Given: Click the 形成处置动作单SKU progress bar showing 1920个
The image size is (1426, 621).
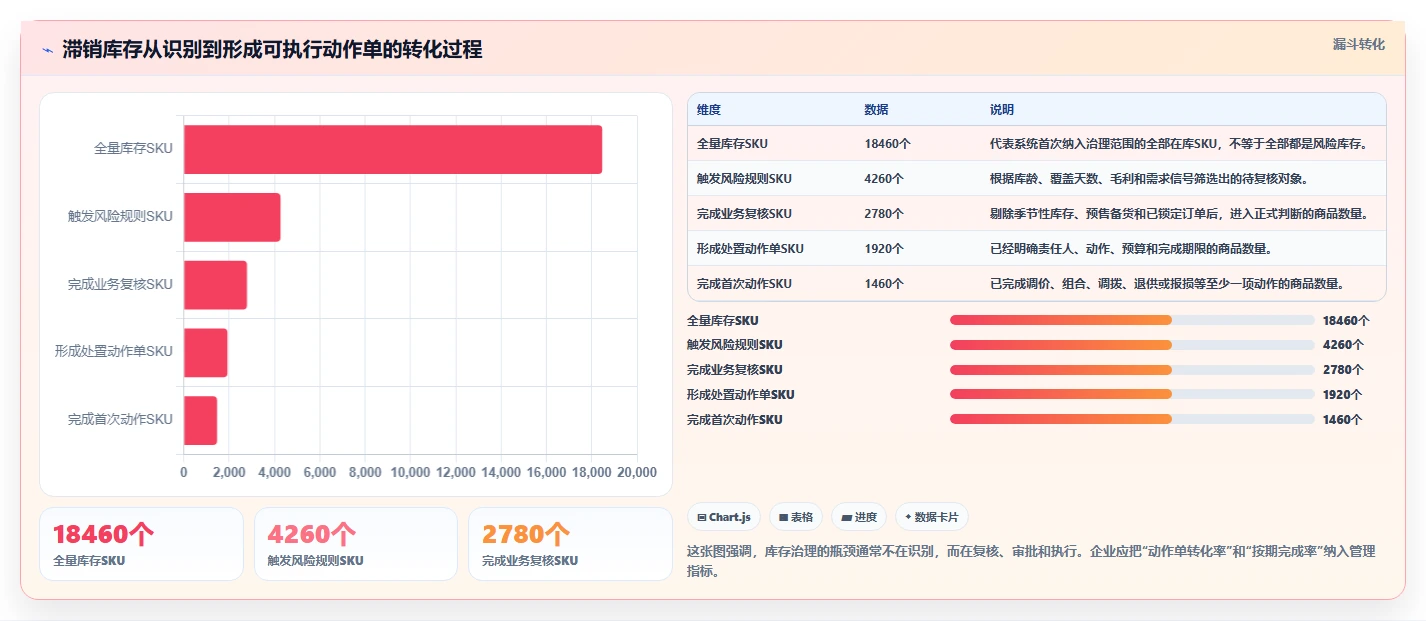Looking at the screenshot, I should pyautogui.click(x=1132, y=394).
